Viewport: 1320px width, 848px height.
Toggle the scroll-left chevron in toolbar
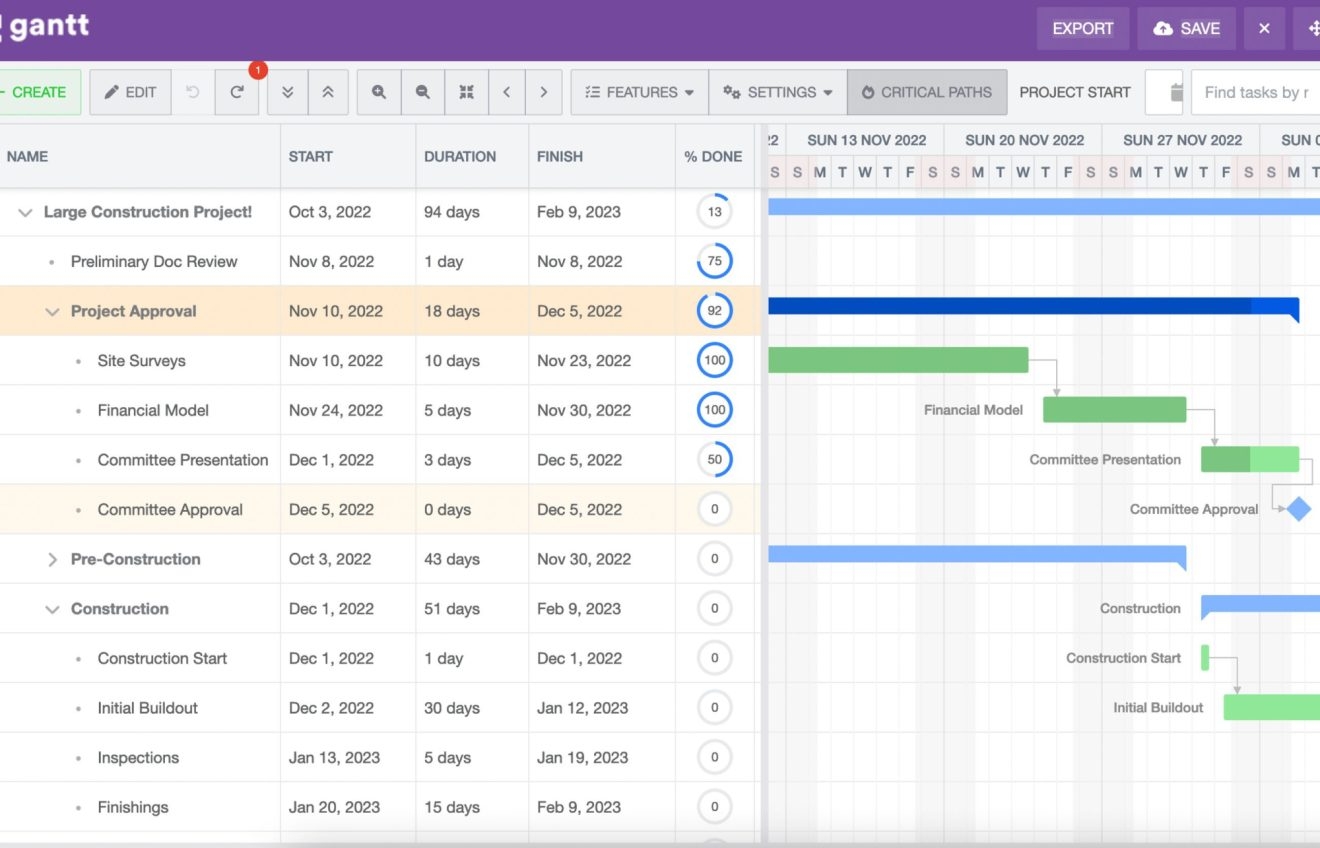[506, 92]
